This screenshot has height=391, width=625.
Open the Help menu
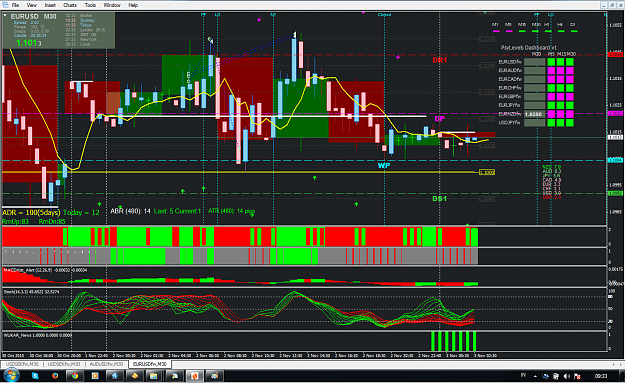(x=133, y=5)
